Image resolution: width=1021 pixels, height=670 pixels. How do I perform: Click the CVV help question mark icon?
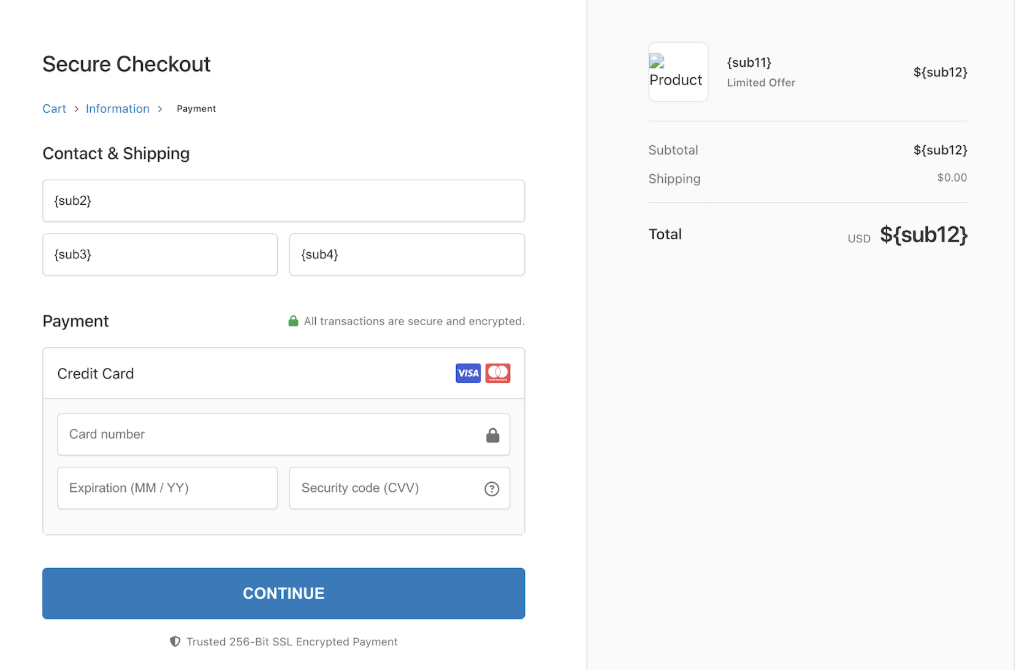point(491,489)
